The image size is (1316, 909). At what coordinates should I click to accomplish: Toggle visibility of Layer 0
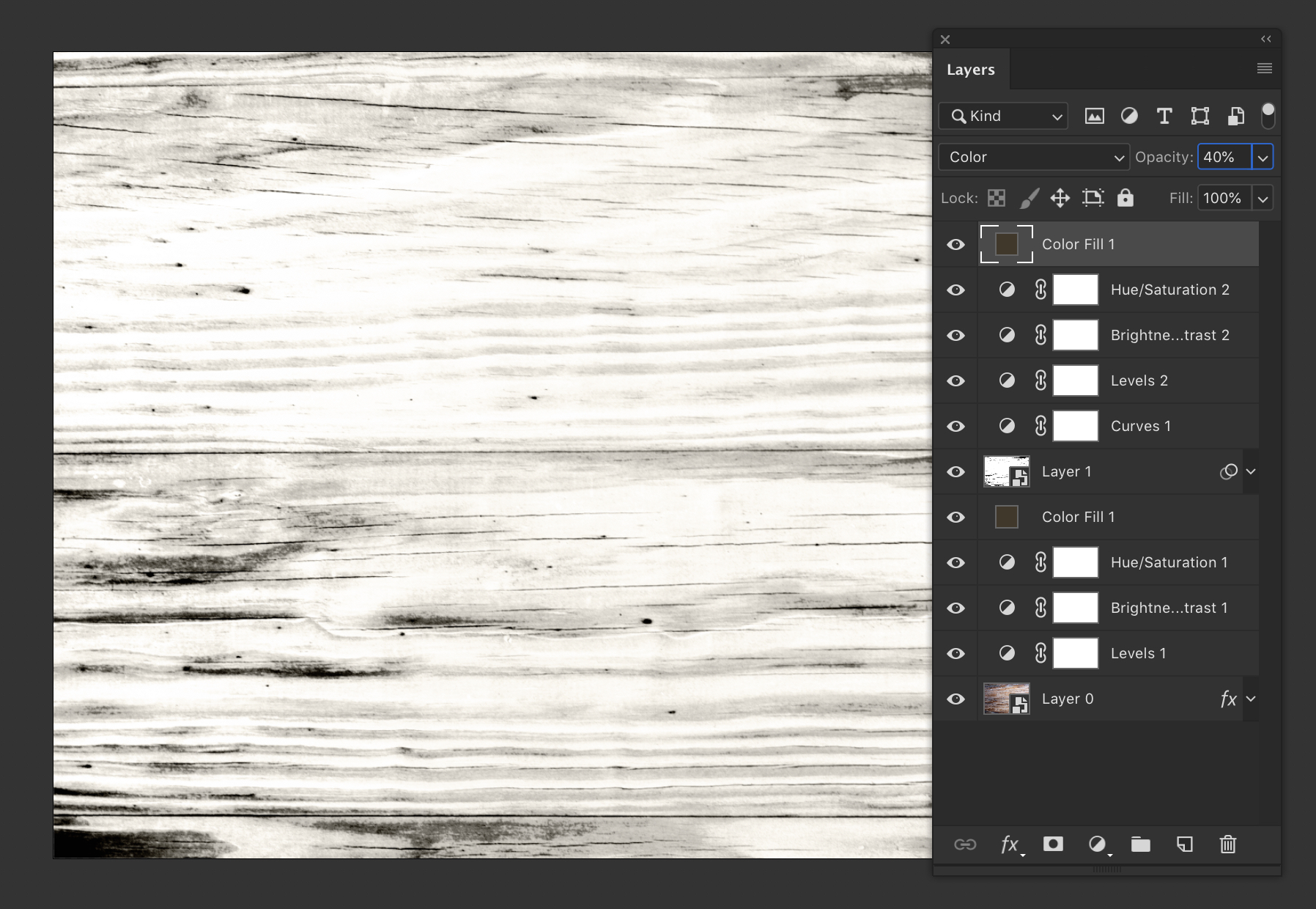(955, 699)
